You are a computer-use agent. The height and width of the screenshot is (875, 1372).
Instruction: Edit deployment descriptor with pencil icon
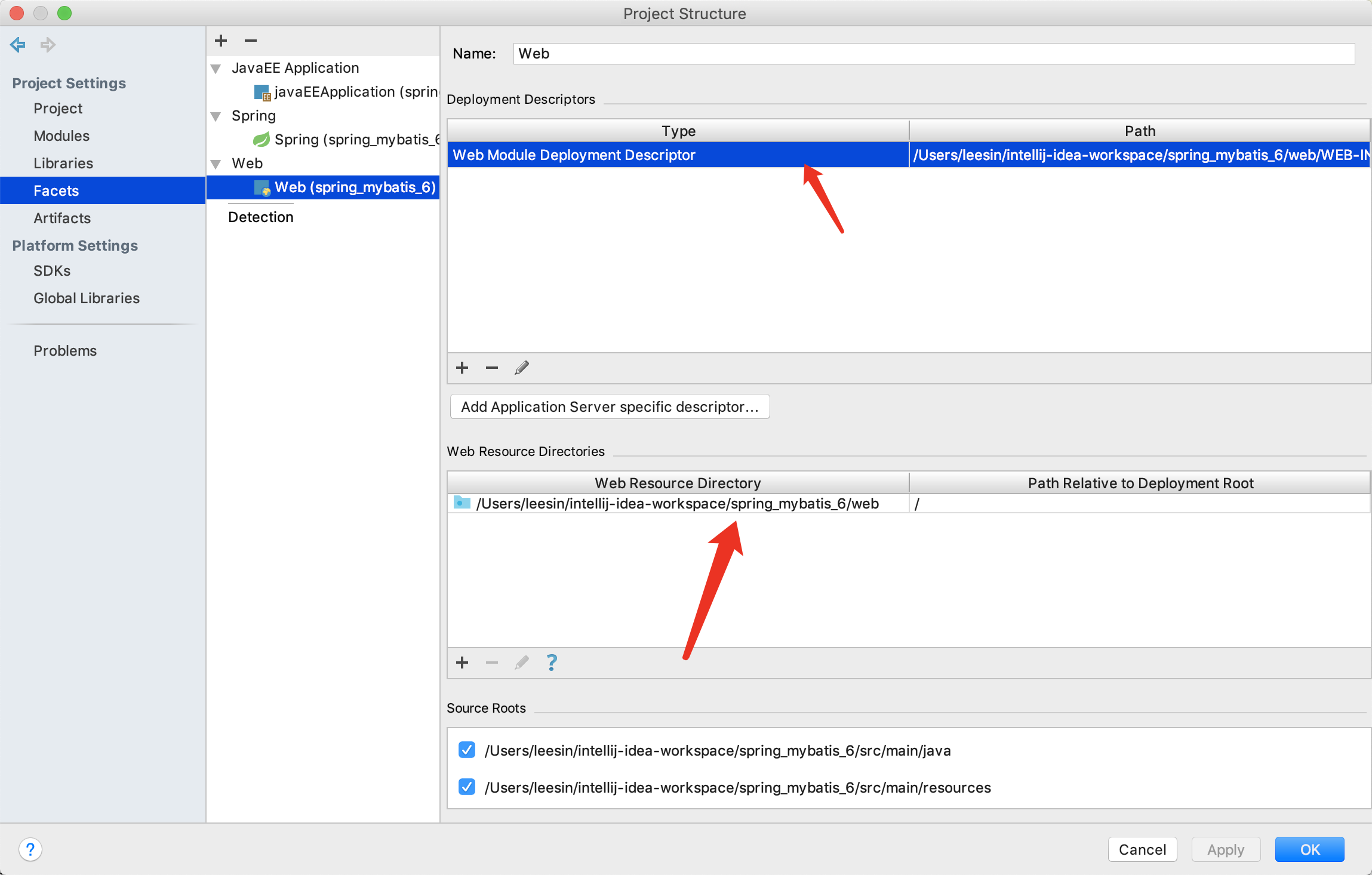(522, 368)
